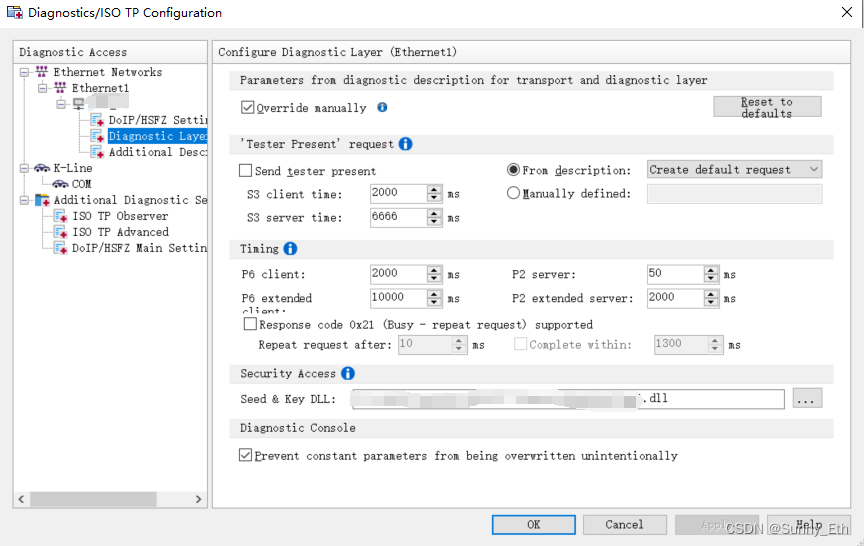Collapse the Ethernet Networks tree node

pyautogui.click(x=24, y=72)
